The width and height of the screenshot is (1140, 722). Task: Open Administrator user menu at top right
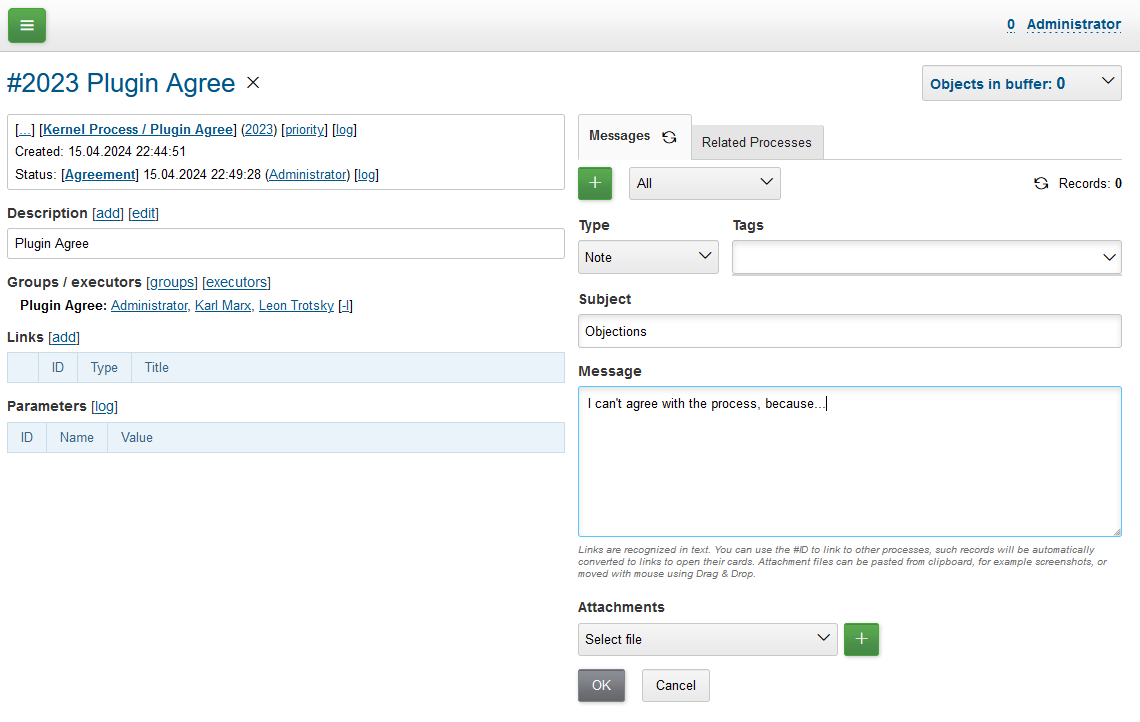point(1073,24)
